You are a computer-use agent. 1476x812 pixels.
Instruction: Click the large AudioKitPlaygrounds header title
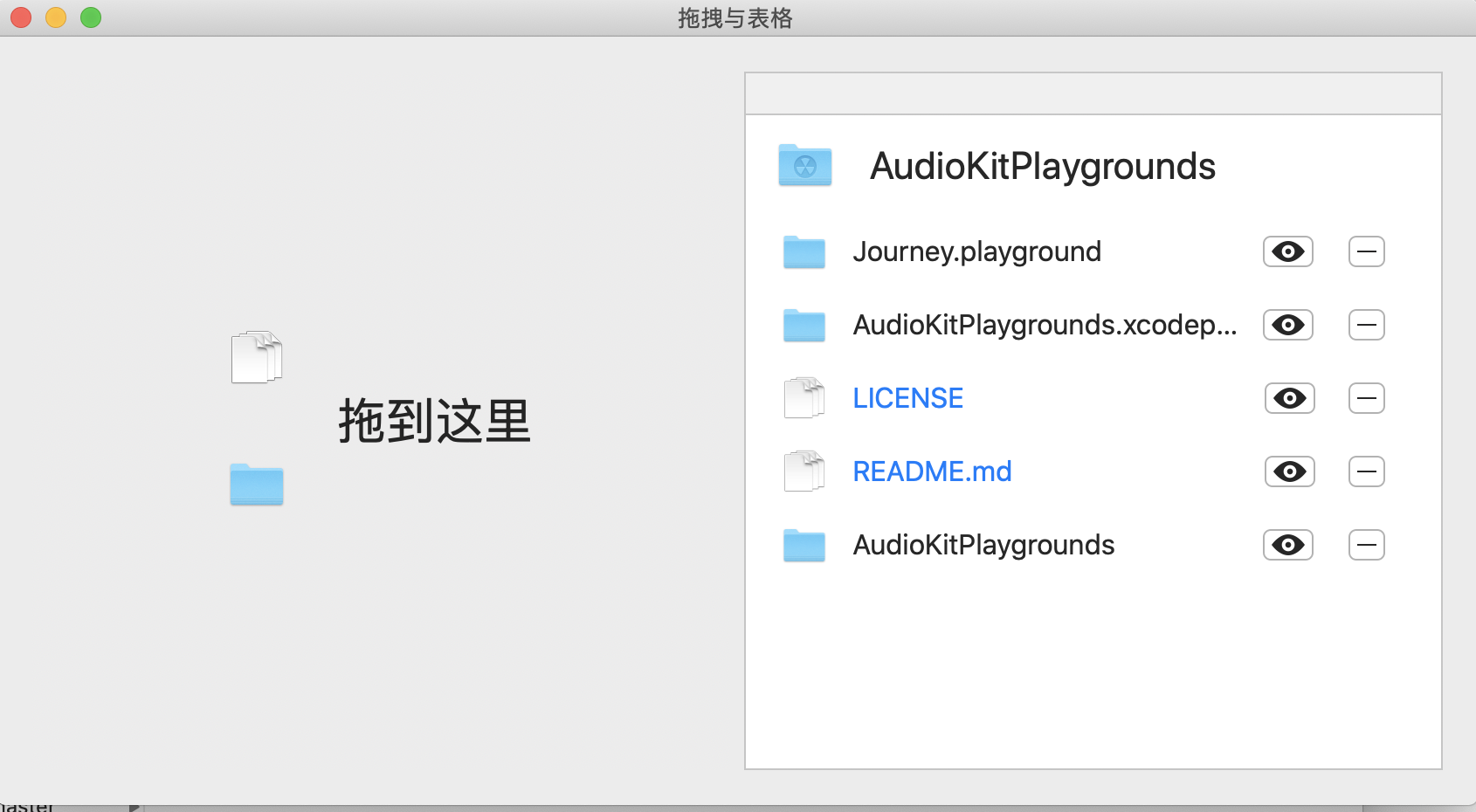[x=1043, y=166]
